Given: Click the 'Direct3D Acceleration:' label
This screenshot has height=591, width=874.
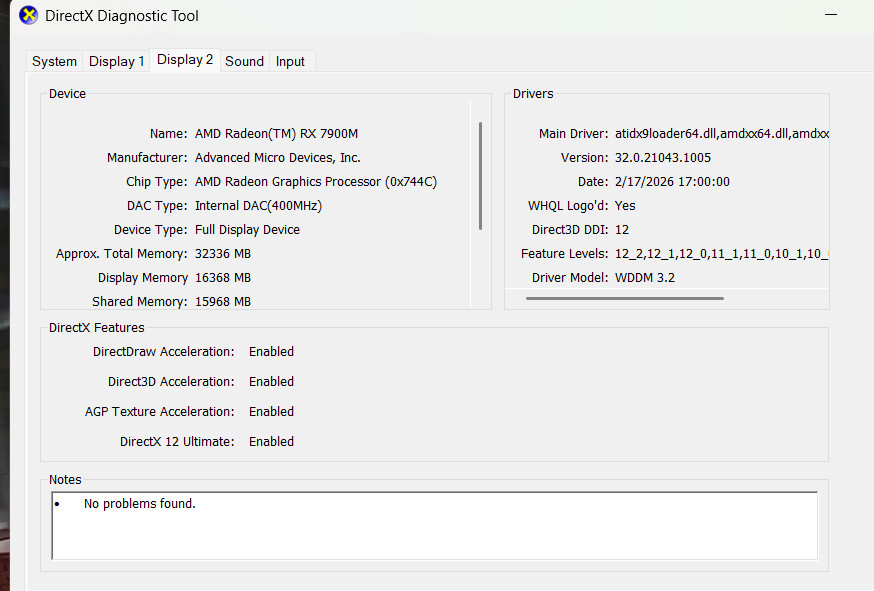Looking at the screenshot, I should 171,382.
